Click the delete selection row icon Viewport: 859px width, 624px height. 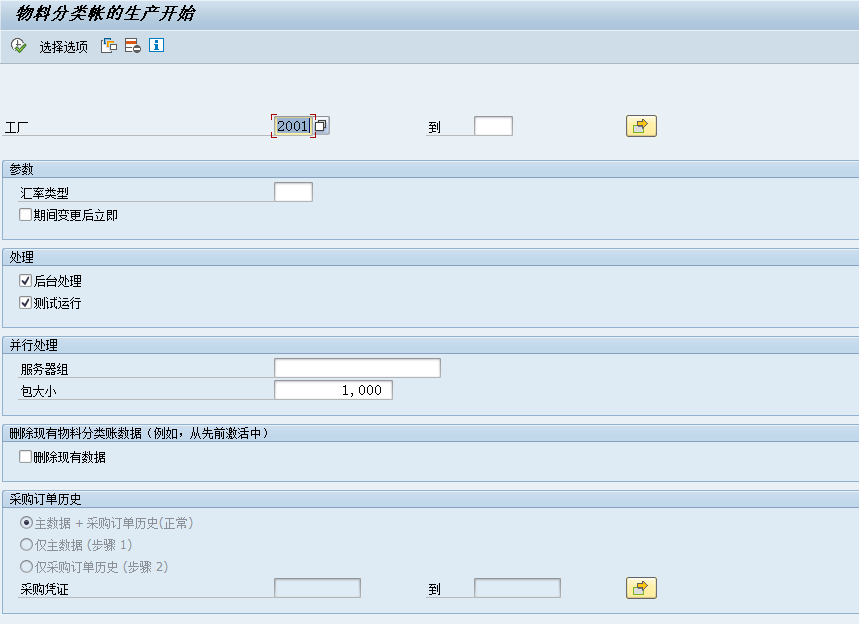tap(133, 46)
